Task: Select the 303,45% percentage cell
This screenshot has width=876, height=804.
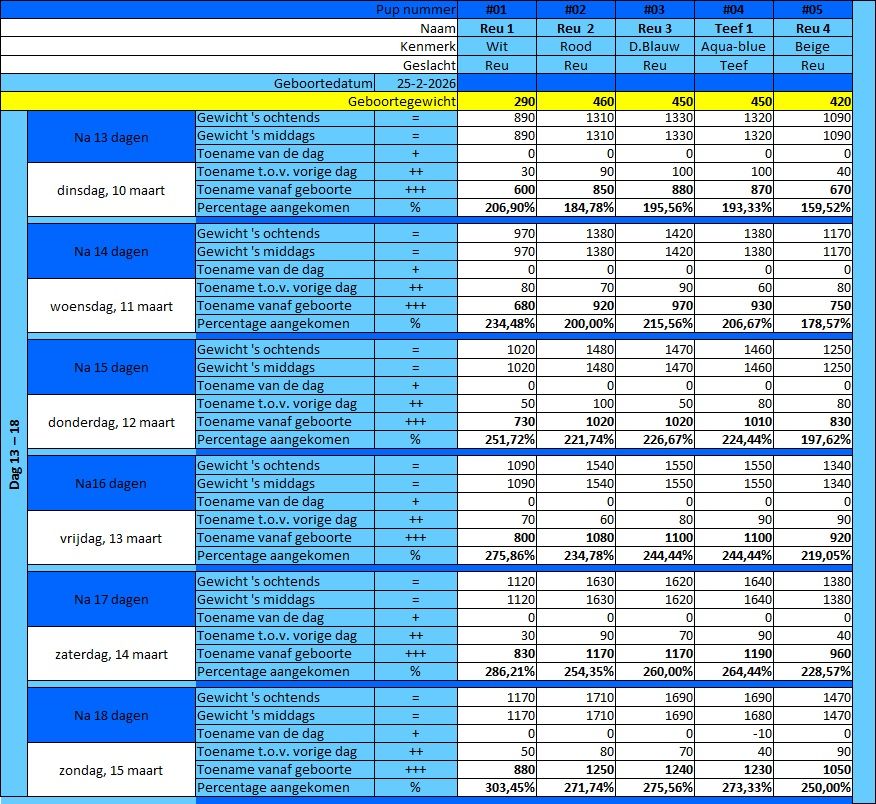Action: tap(497, 788)
